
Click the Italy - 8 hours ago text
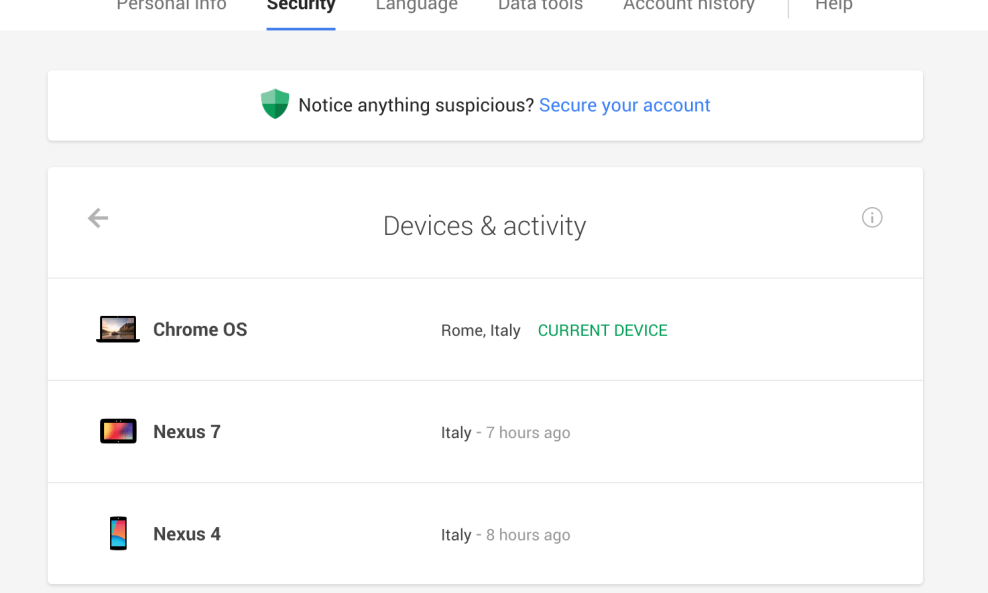(x=505, y=535)
